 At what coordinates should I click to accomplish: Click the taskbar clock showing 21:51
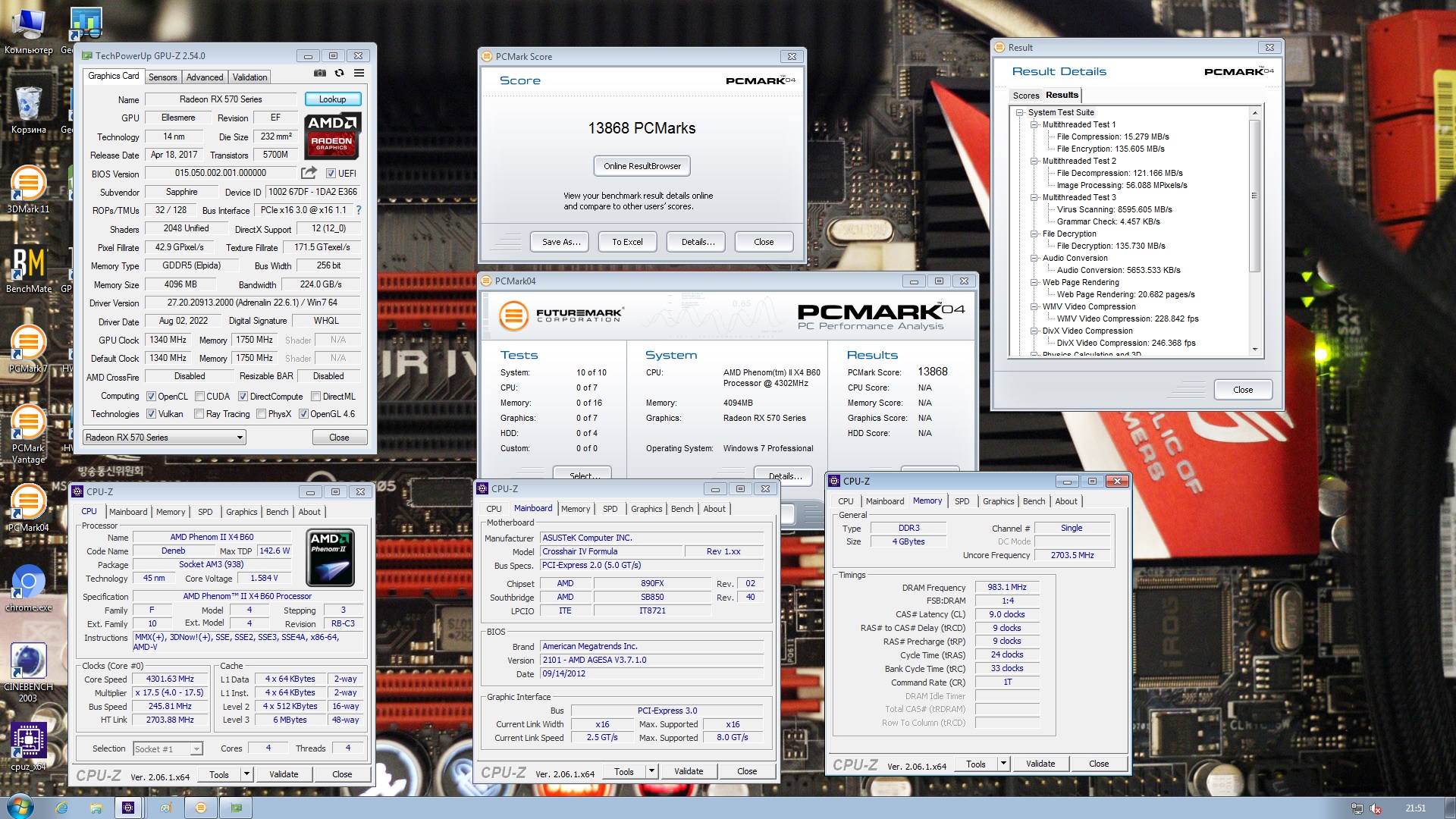pos(1415,808)
